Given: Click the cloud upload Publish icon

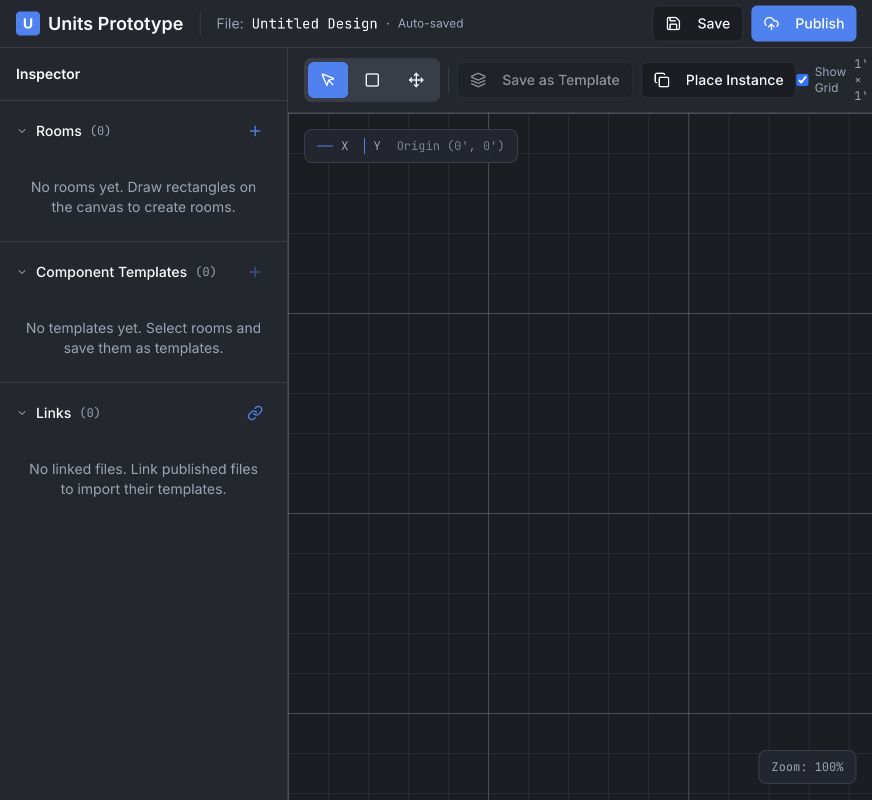Looking at the screenshot, I should pos(771,23).
